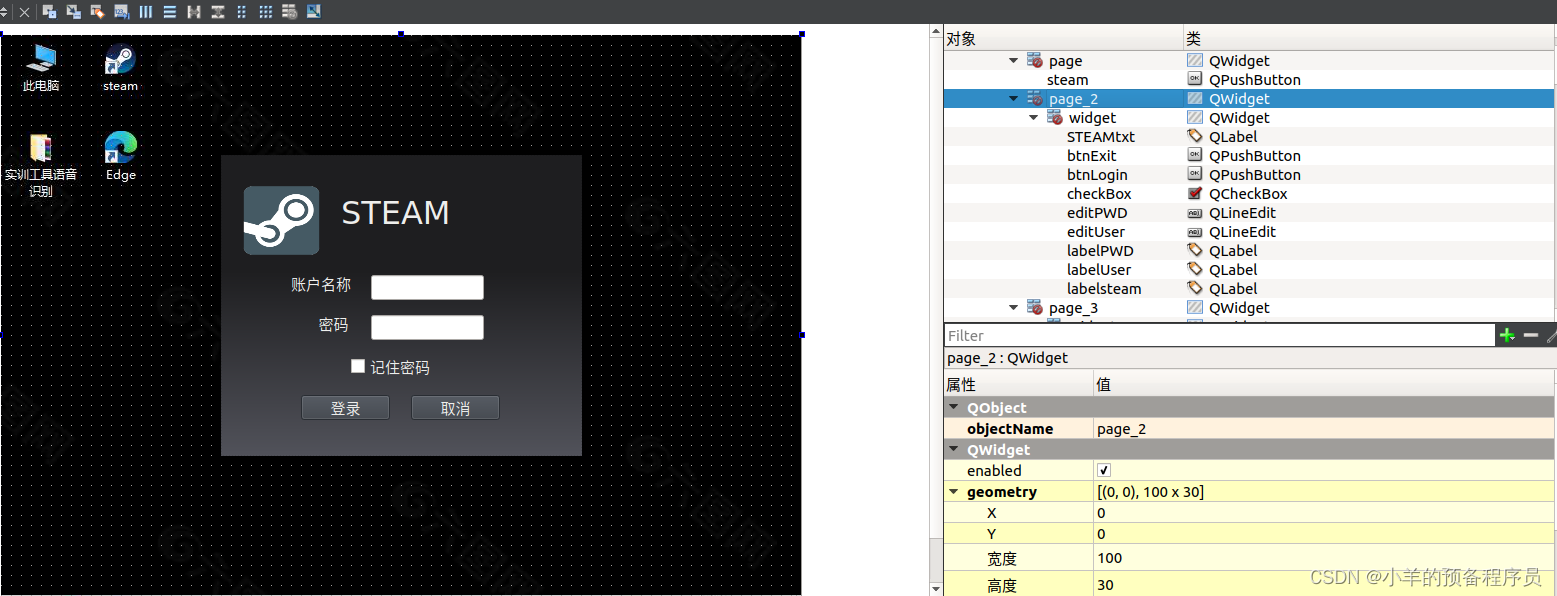
Task: Click the 属性 column header
Action: 1018,384
